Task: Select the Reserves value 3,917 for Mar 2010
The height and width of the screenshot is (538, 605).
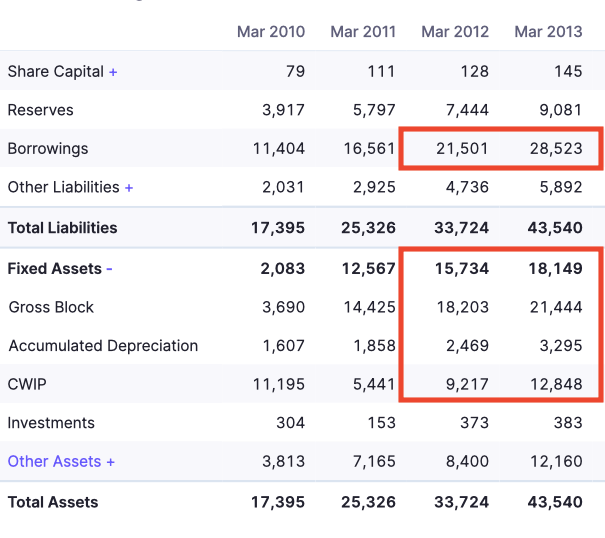Action: click(283, 110)
